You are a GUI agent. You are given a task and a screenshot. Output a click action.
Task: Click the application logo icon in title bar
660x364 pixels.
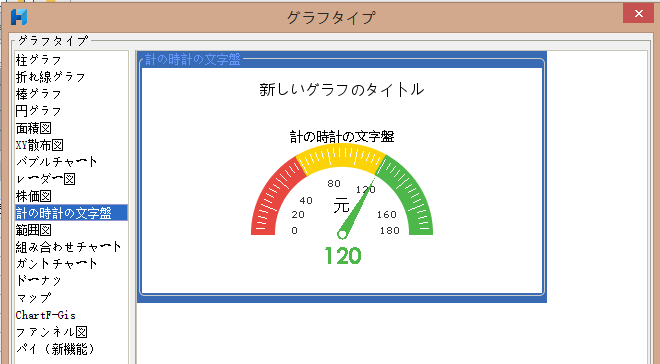coord(19,17)
